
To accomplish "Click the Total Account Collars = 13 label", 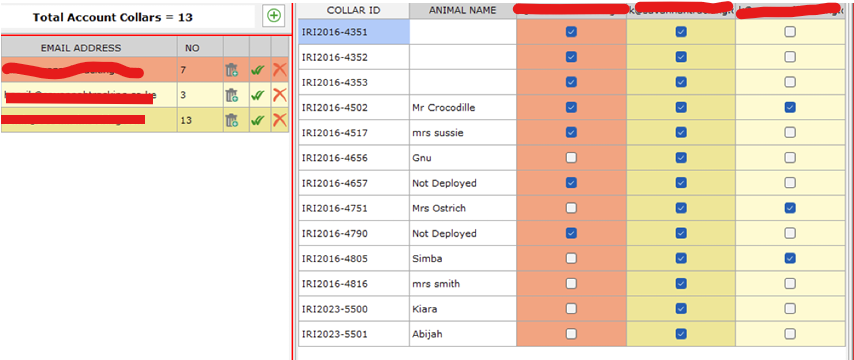I will tap(113, 17).
